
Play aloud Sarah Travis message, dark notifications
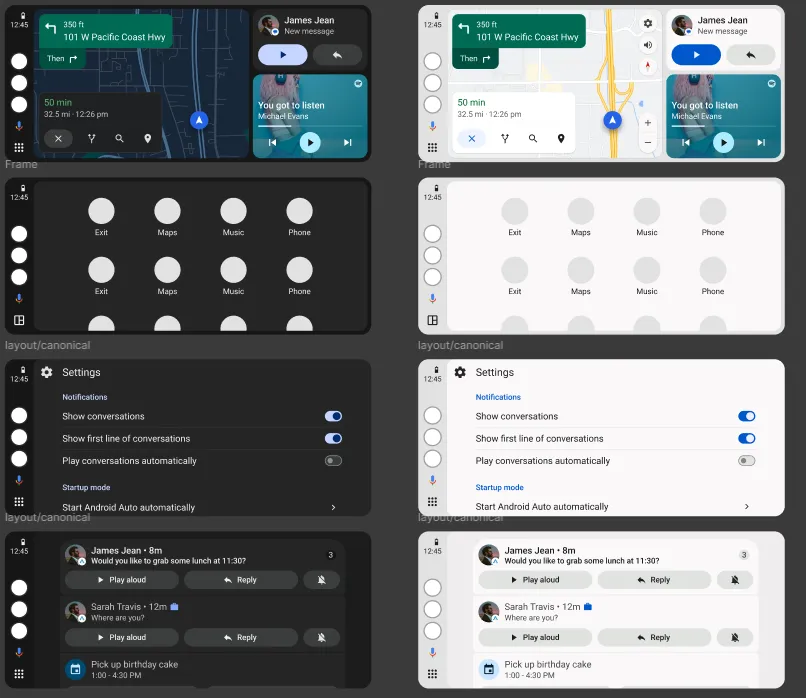[x=122, y=637]
